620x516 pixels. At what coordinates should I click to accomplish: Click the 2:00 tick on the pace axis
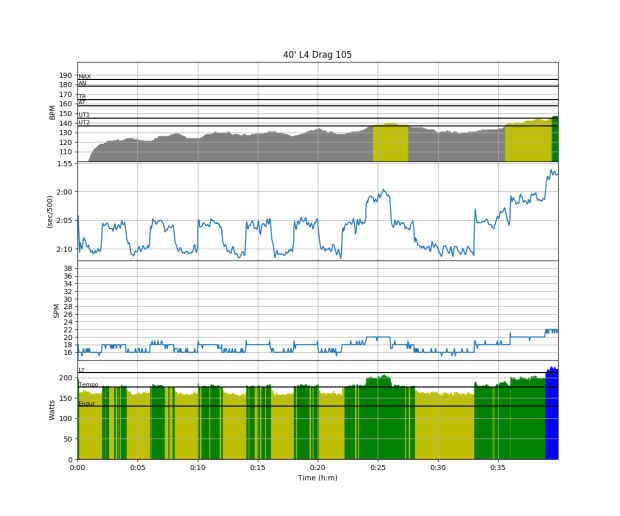(x=64, y=191)
